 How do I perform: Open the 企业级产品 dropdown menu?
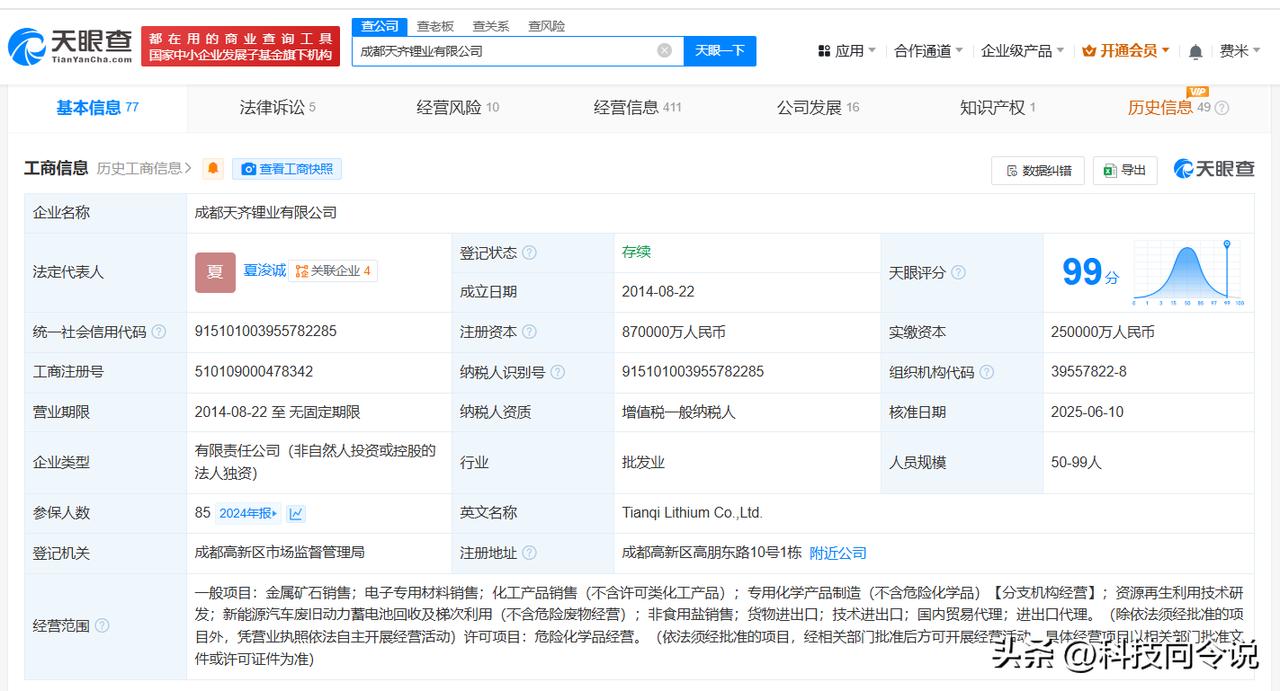click(x=1022, y=51)
